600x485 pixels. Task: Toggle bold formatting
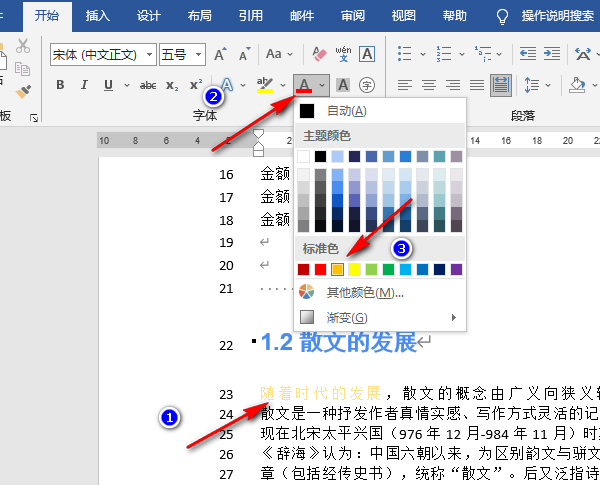tap(60, 85)
